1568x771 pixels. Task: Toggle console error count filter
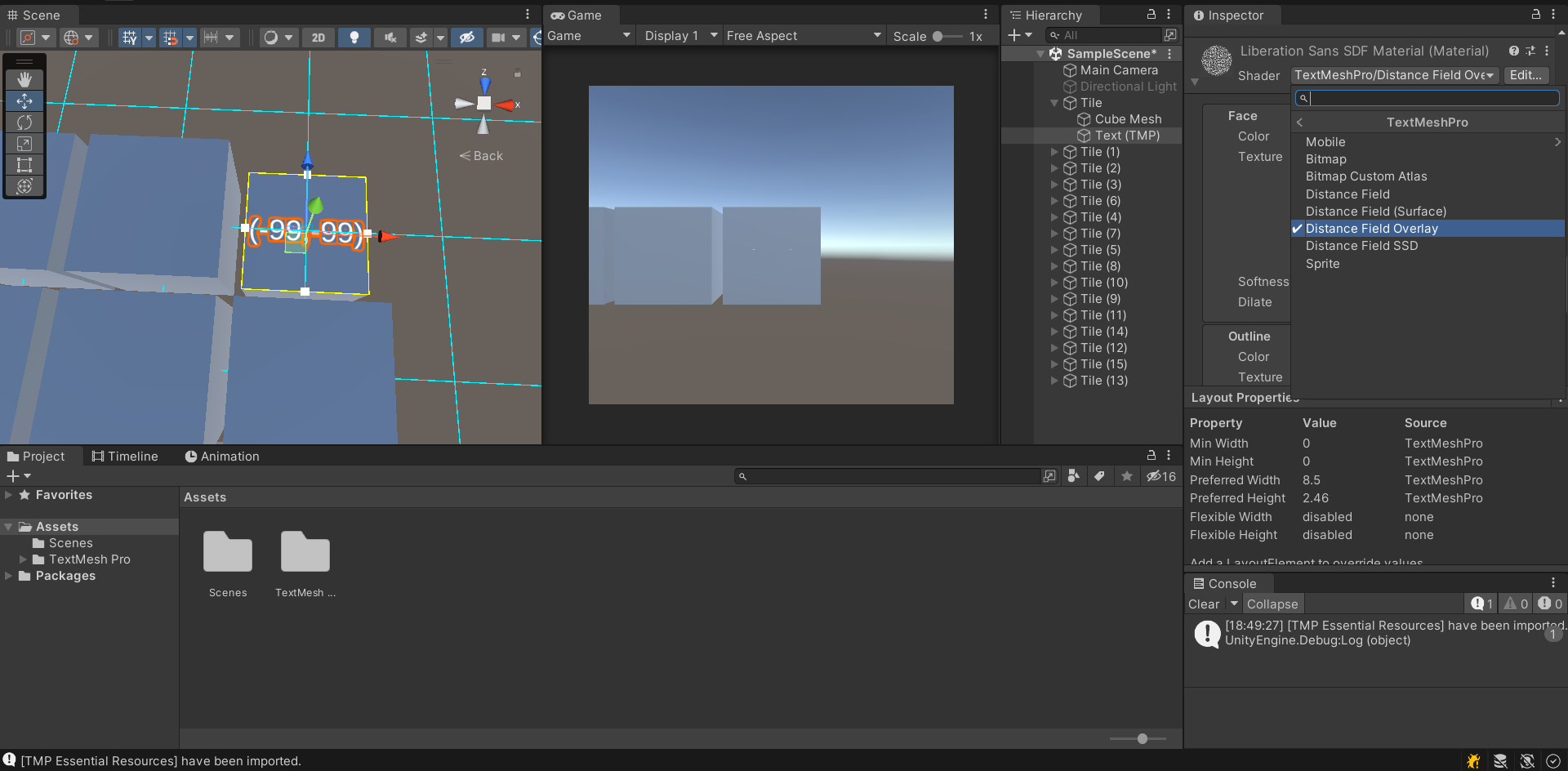point(1550,604)
